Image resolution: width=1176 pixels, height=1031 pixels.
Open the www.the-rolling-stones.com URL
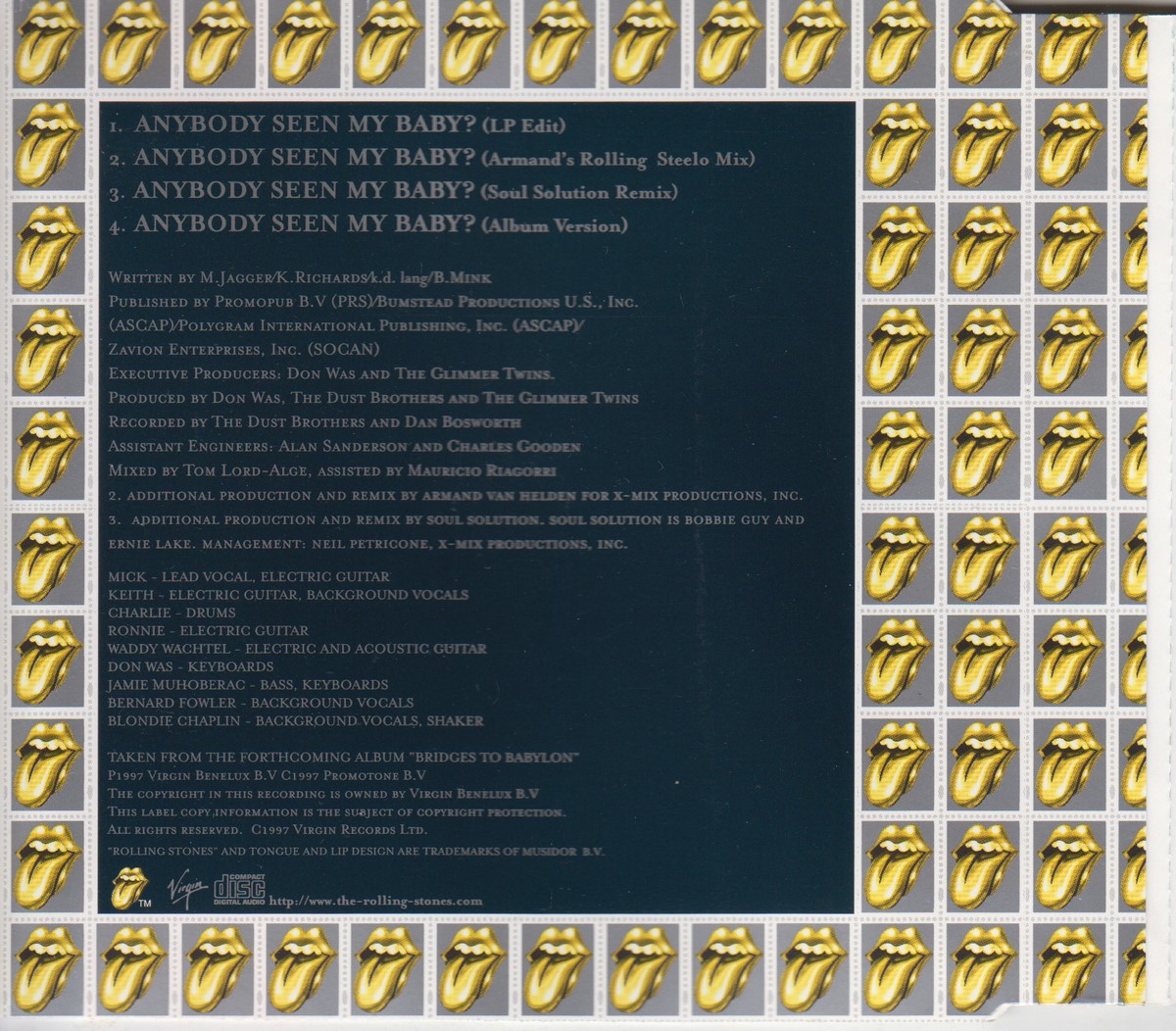point(375,902)
